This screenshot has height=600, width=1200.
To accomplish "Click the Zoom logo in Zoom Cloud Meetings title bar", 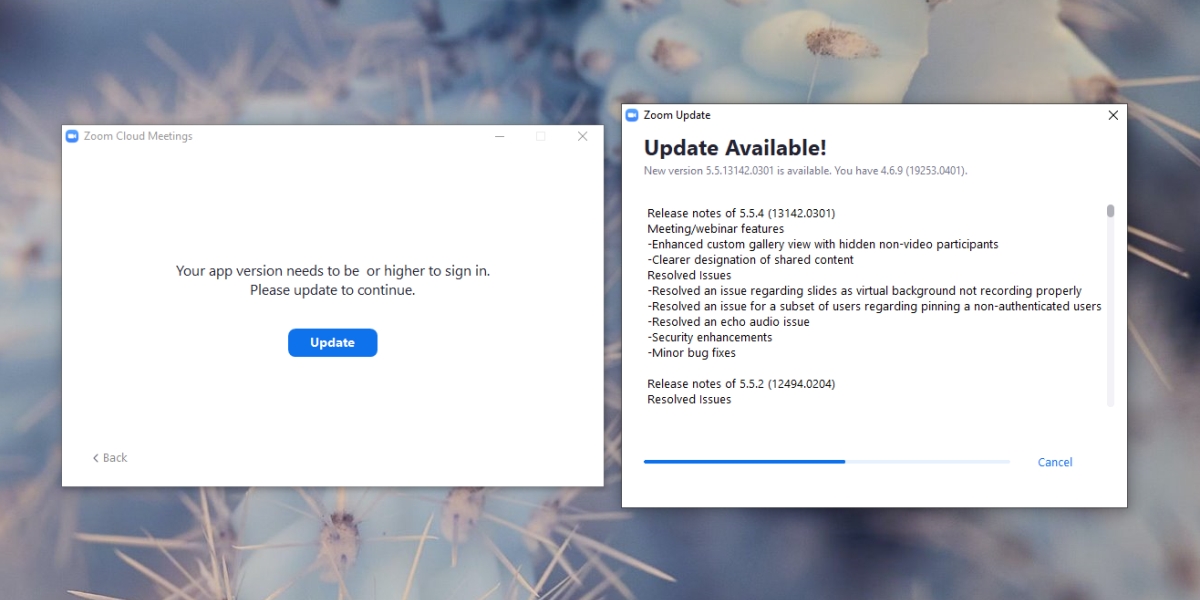I will [72, 136].
